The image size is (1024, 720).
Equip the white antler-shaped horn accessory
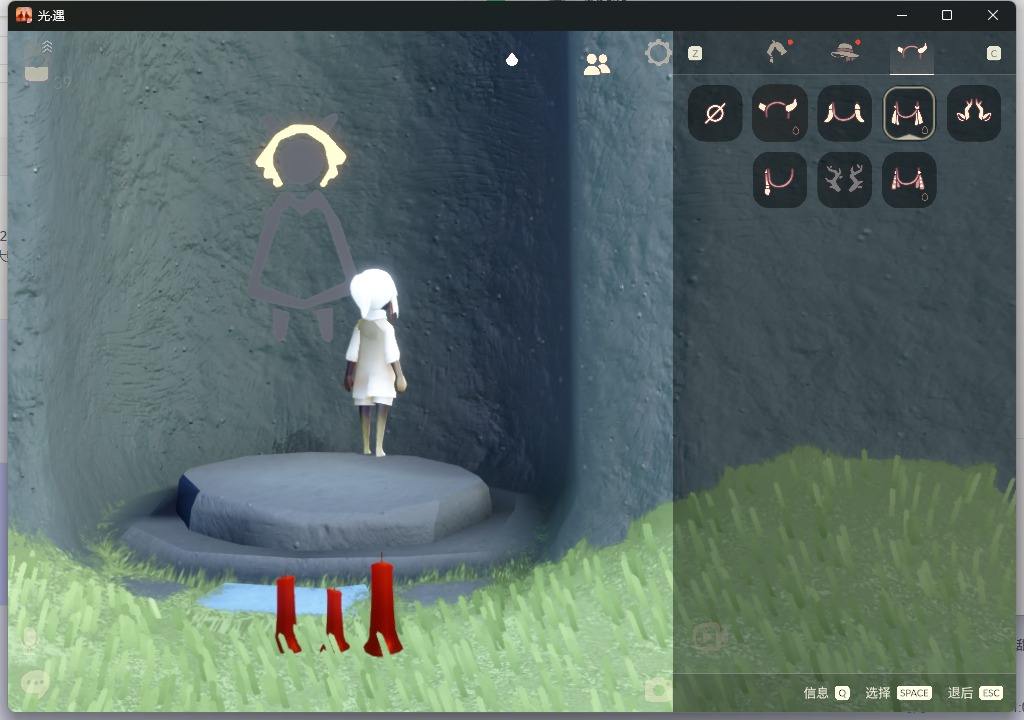(x=973, y=113)
